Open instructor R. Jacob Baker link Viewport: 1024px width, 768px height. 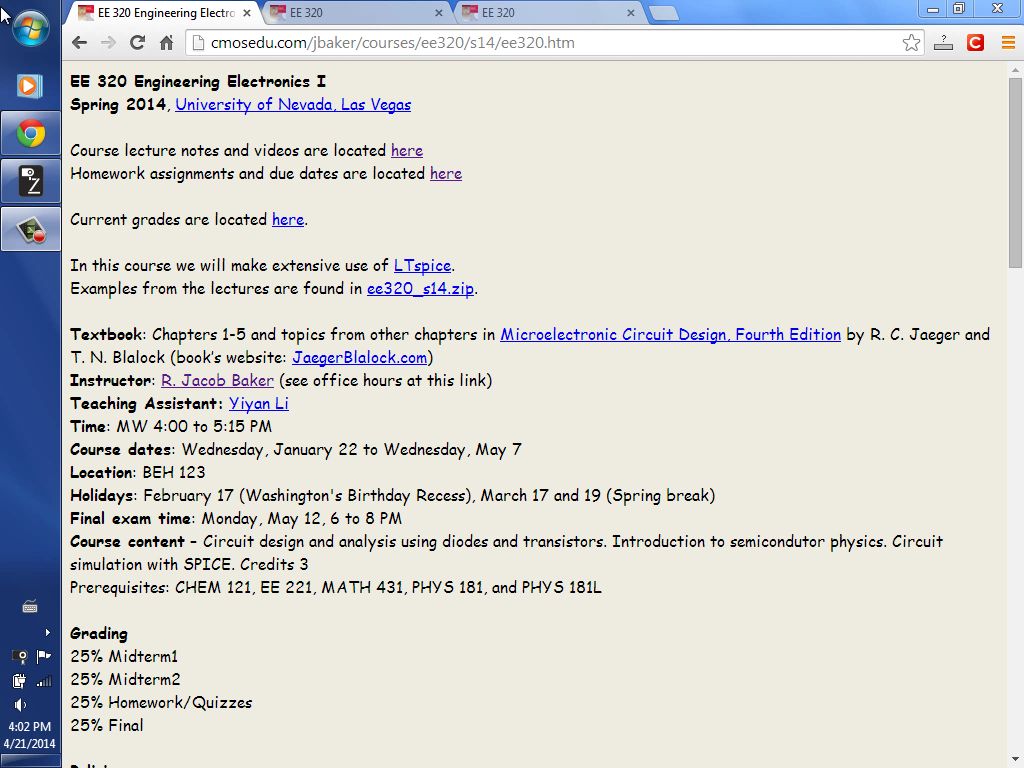(217, 380)
